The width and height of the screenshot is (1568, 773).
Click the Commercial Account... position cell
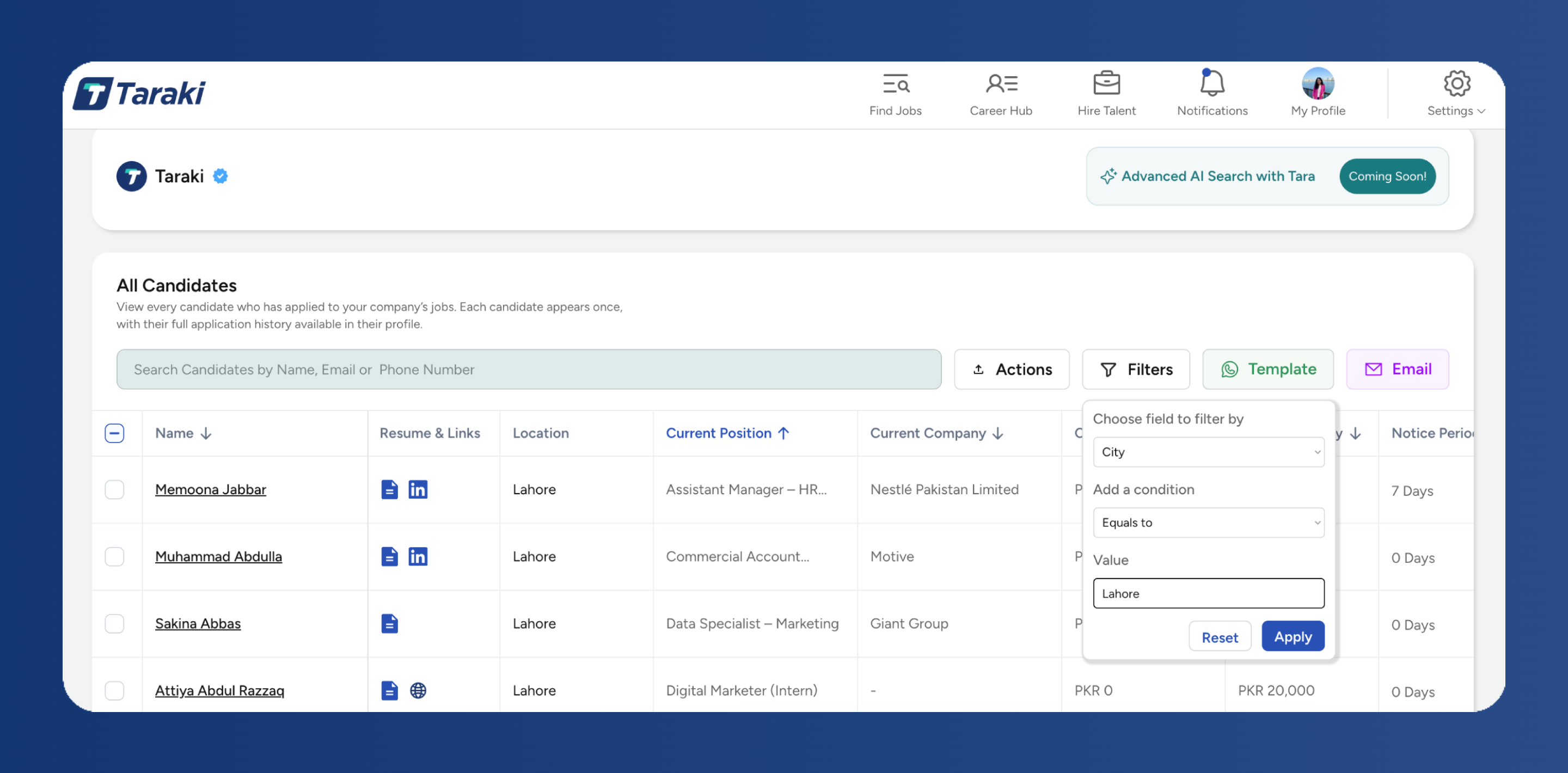pos(738,556)
